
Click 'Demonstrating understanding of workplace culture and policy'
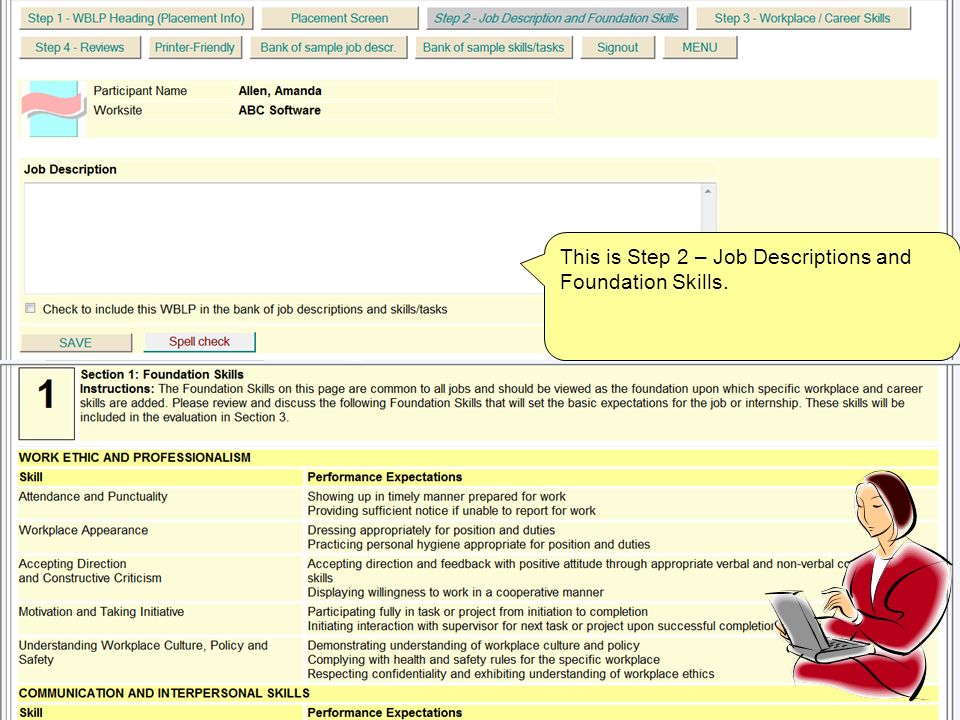pyautogui.click(x=473, y=645)
